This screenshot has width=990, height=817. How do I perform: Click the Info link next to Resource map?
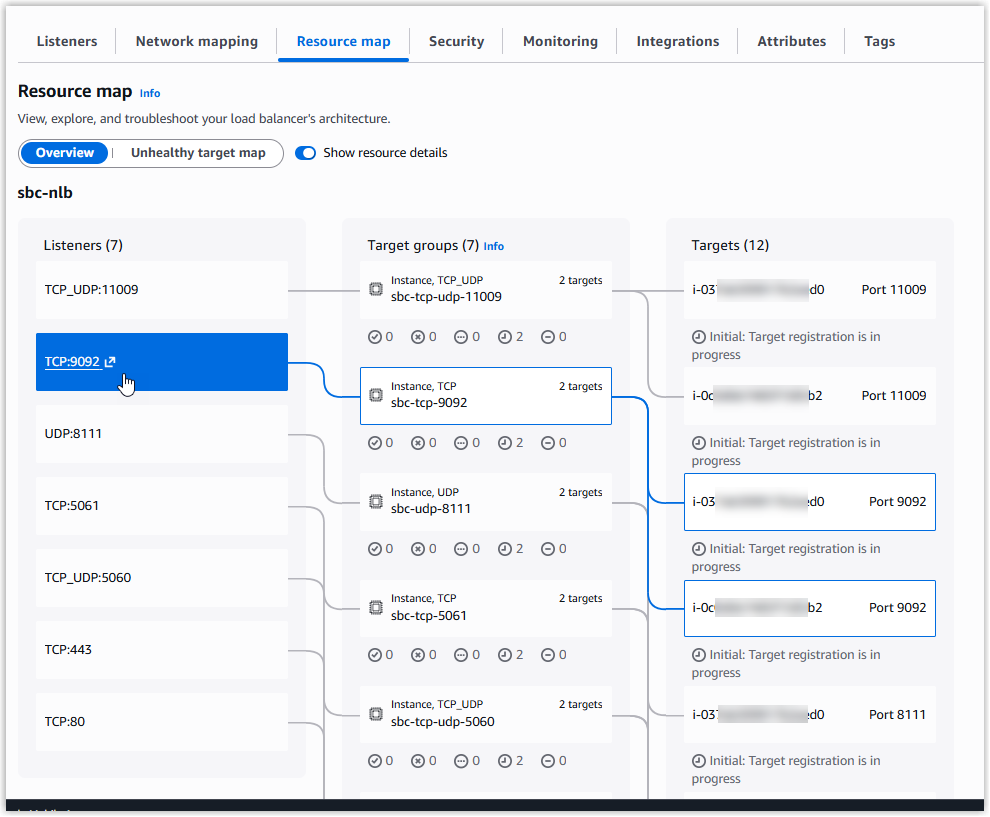(x=150, y=93)
